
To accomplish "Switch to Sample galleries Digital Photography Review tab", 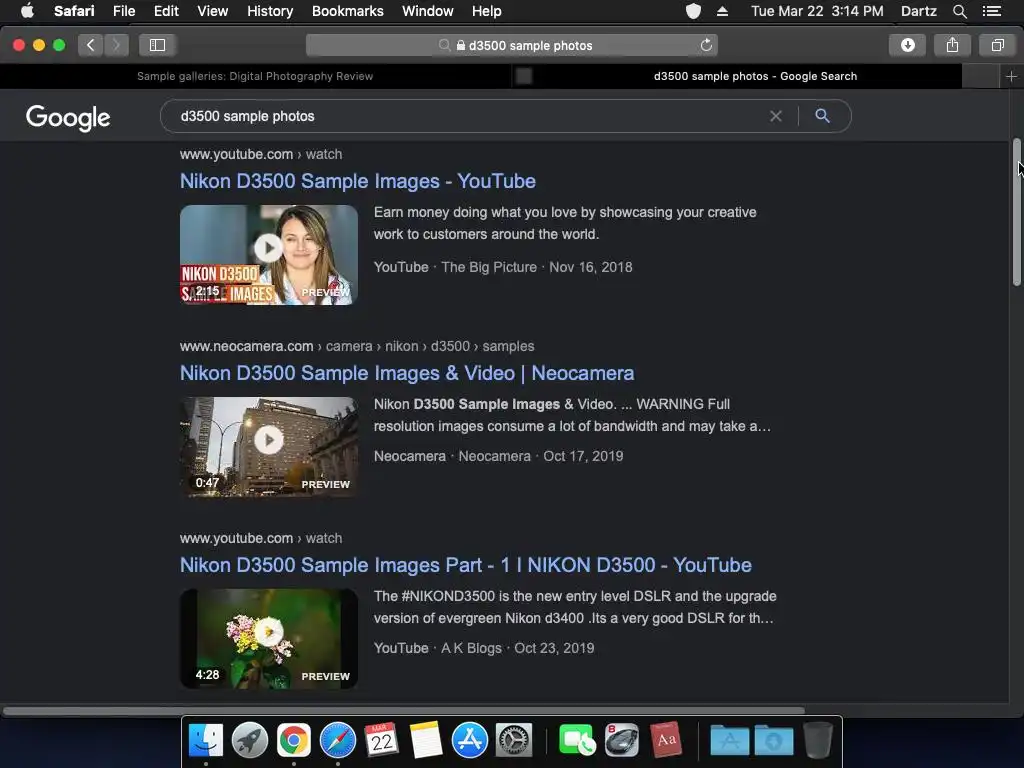I will point(255,76).
